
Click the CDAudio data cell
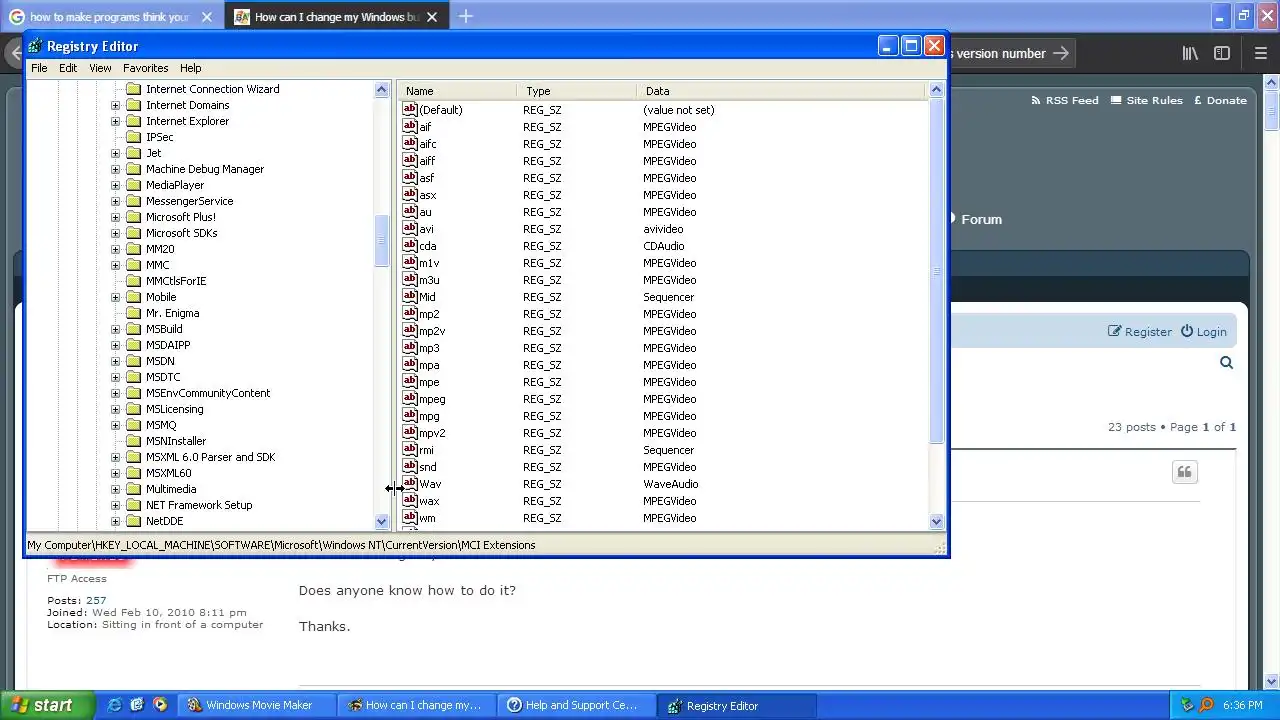pyautogui.click(x=663, y=246)
